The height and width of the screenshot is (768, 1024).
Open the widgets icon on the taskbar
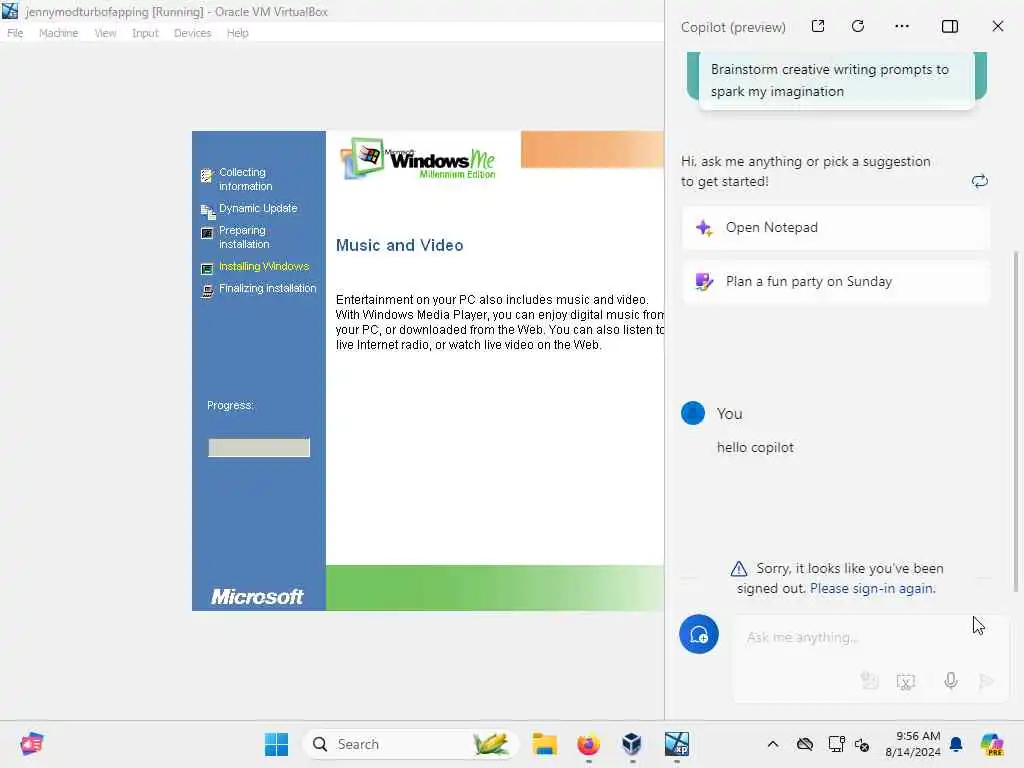point(31,744)
